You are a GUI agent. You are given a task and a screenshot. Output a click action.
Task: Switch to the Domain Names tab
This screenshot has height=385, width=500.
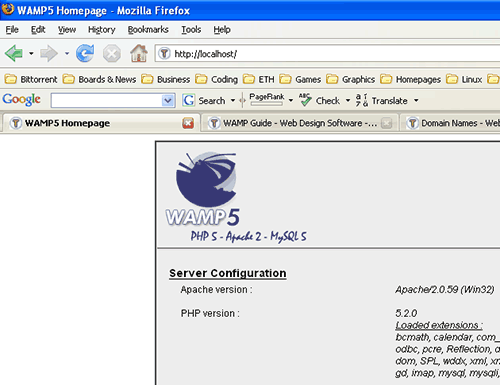click(450, 123)
